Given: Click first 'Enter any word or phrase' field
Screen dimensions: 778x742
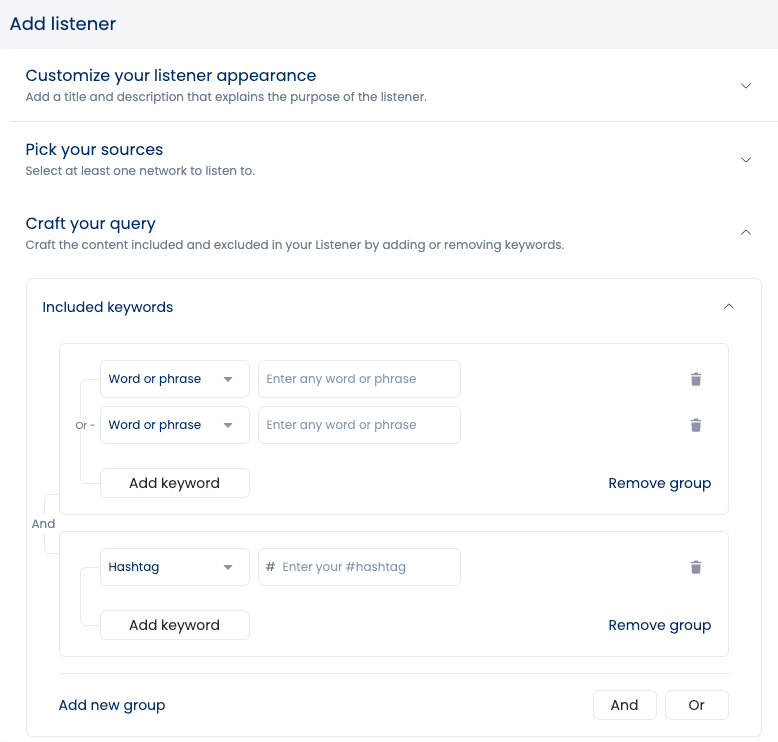Looking at the screenshot, I should [359, 379].
